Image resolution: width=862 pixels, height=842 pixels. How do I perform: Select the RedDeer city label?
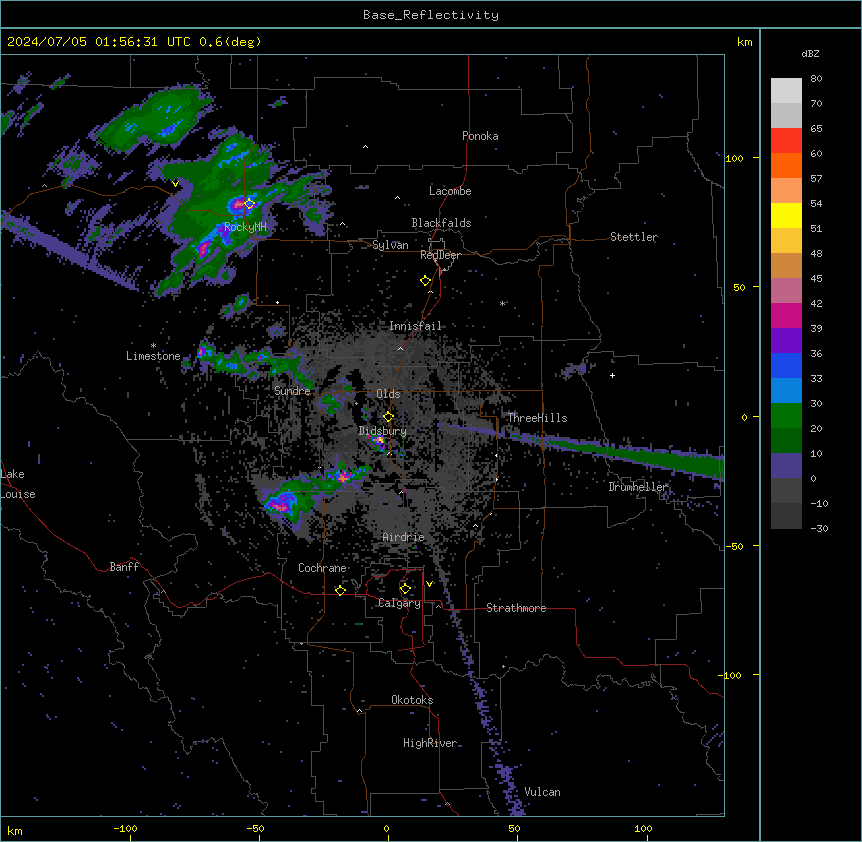[440, 255]
